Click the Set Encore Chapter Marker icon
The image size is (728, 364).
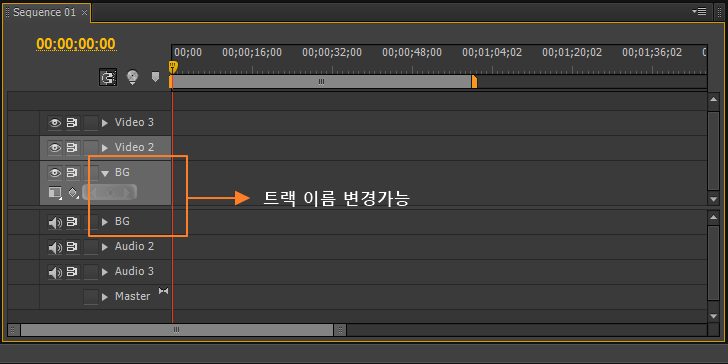coord(133,77)
